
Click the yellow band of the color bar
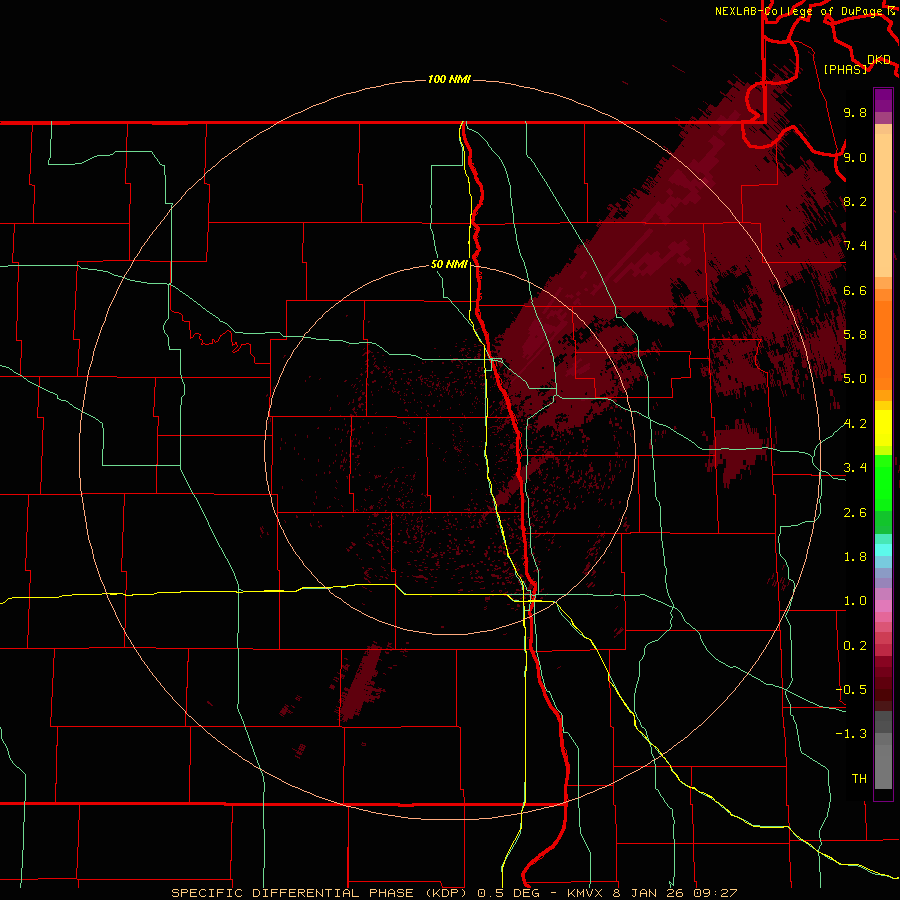(883, 428)
